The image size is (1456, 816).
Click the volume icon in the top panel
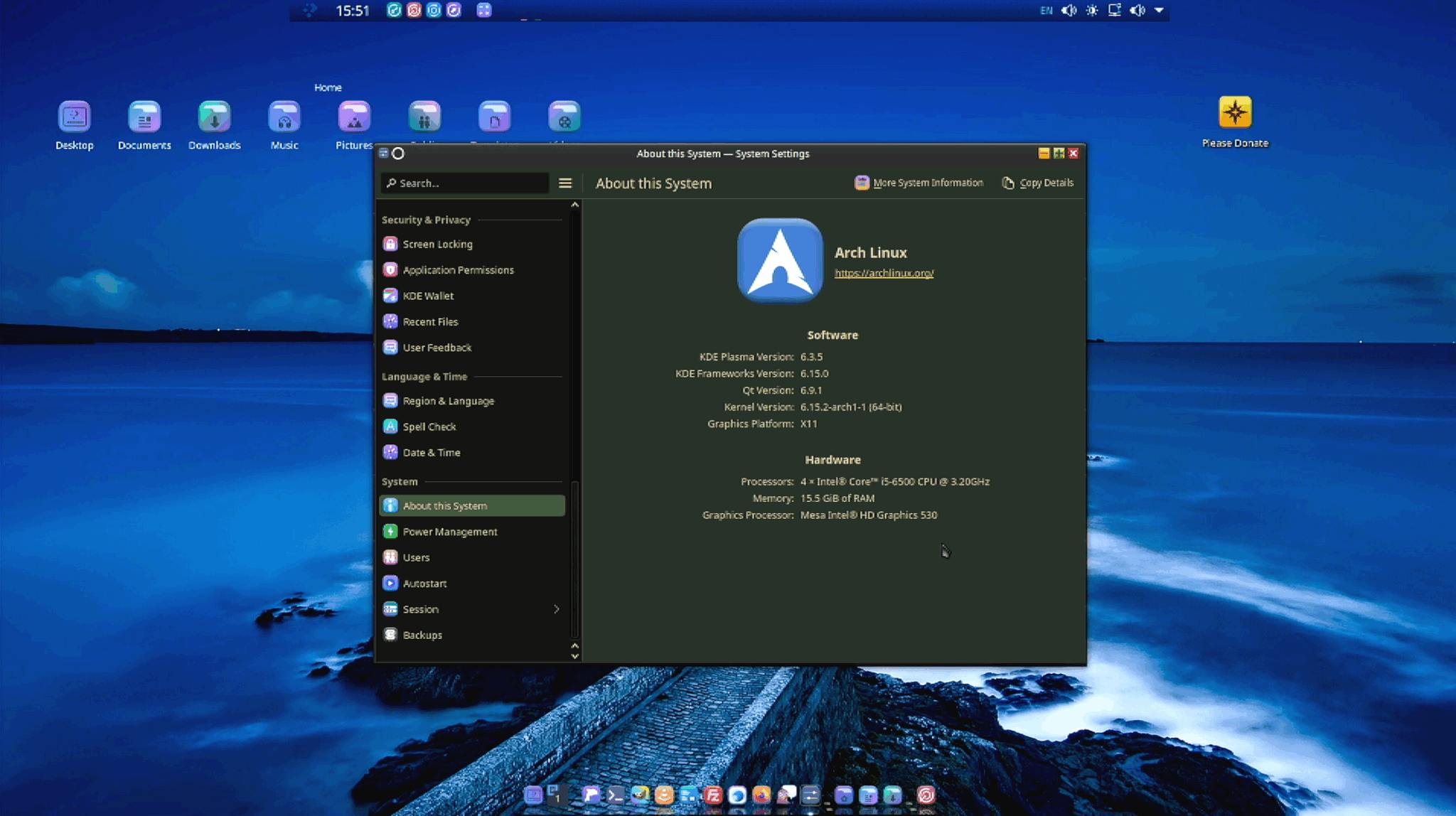1069,11
